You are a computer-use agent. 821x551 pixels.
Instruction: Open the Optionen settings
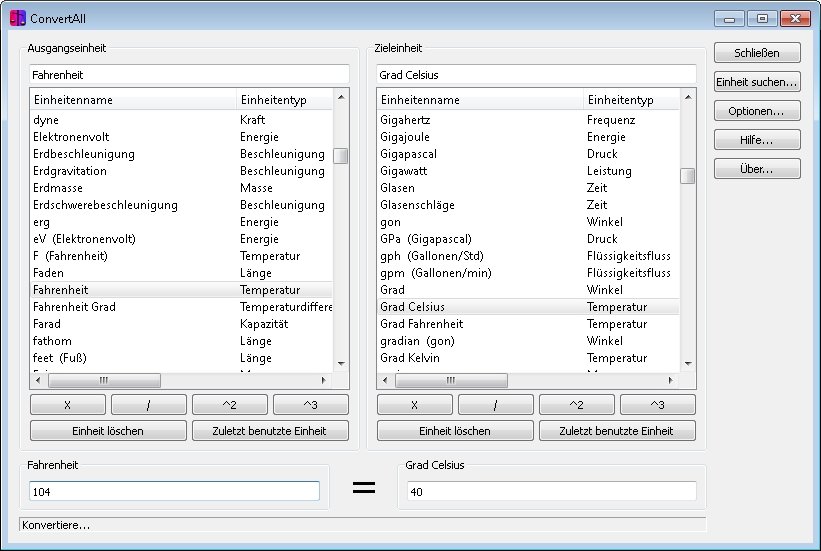[757, 111]
